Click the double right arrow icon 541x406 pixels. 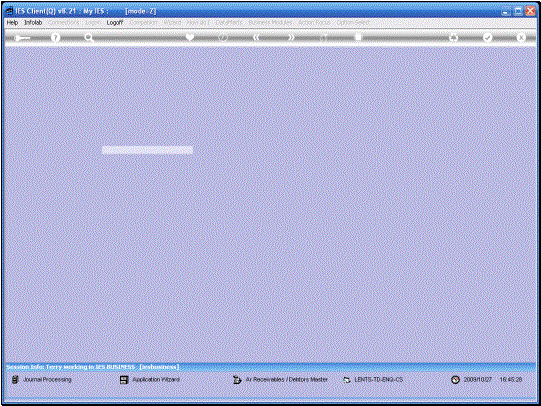pyautogui.click(x=291, y=37)
